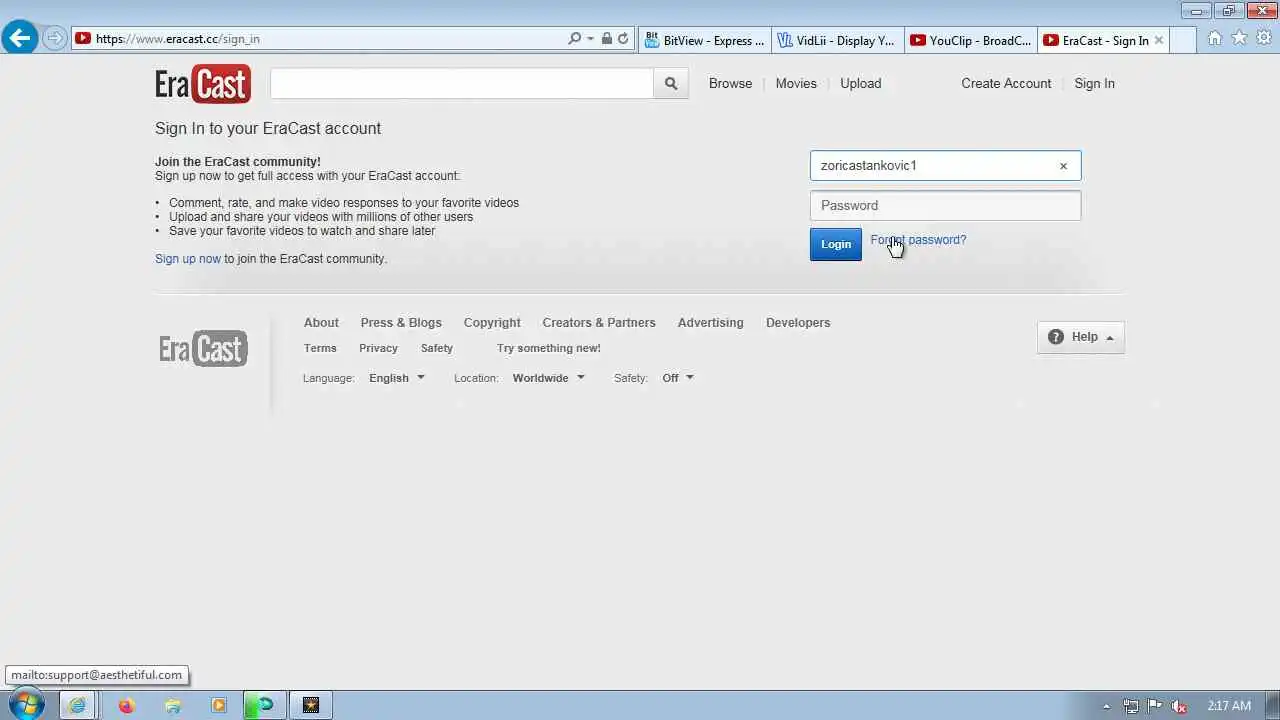1280x720 pixels.
Task: Open the Terms footer link
Action: click(320, 348)
